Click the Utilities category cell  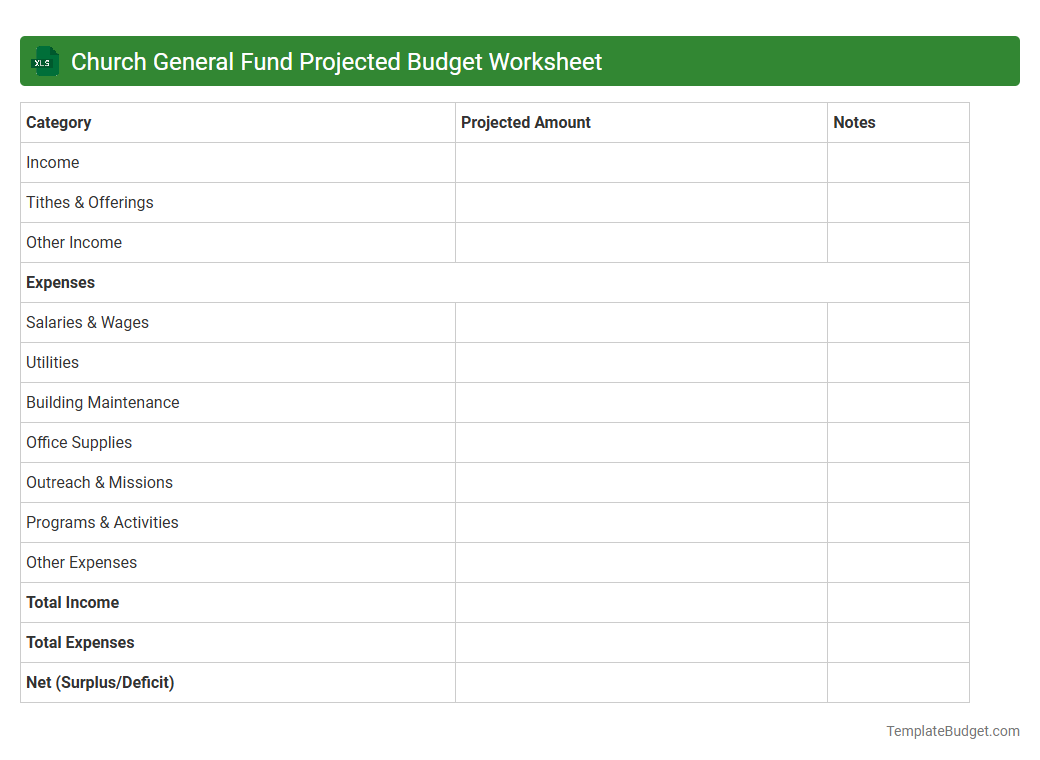click(52, 362)
